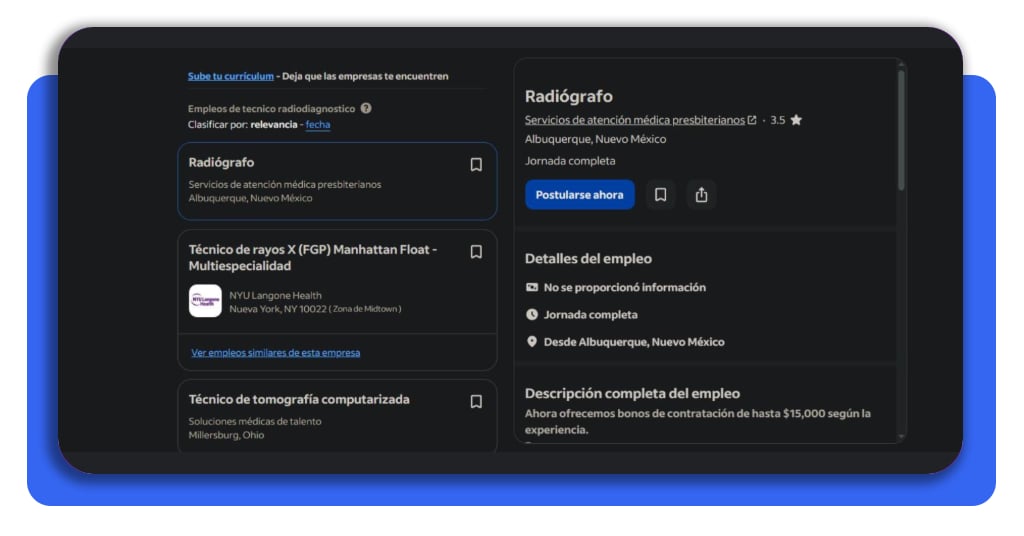Click the scrollbar down arrow in details panel
The image size is (1024, 536).
[x=901, y=437]
